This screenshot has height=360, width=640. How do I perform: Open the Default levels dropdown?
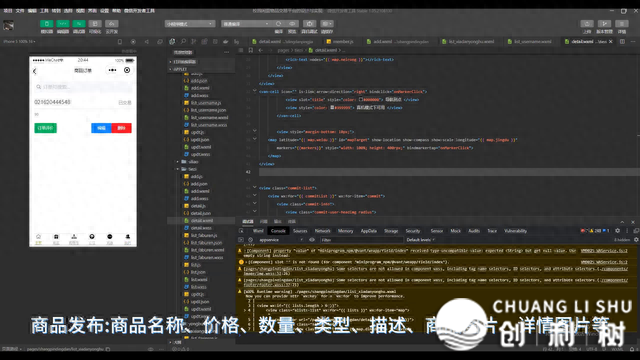pyautogui.click(x=420, y=240)
